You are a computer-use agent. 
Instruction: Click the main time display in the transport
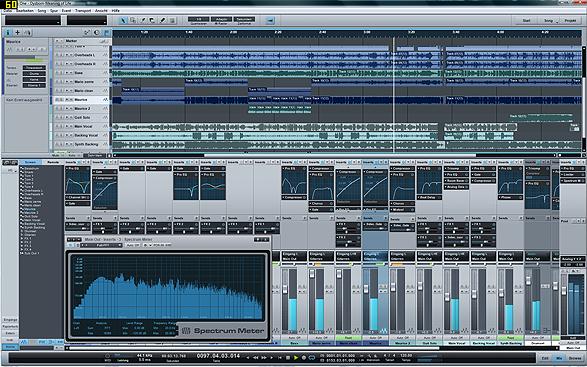tap(218, 356)
